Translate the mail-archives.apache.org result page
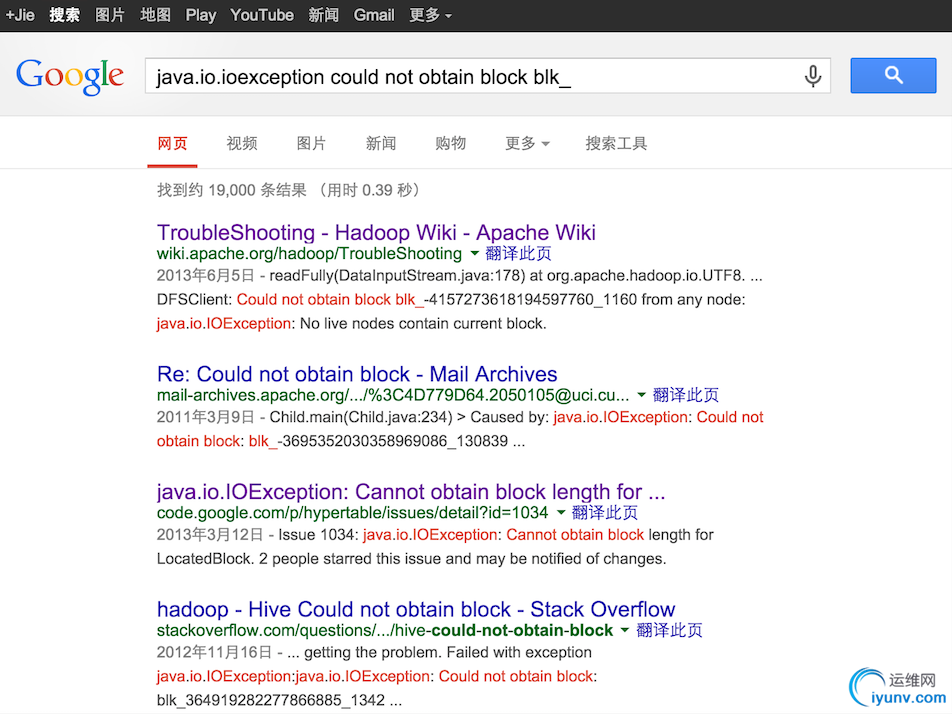Viewport: 952px width, 714px height. pos(685,395)
